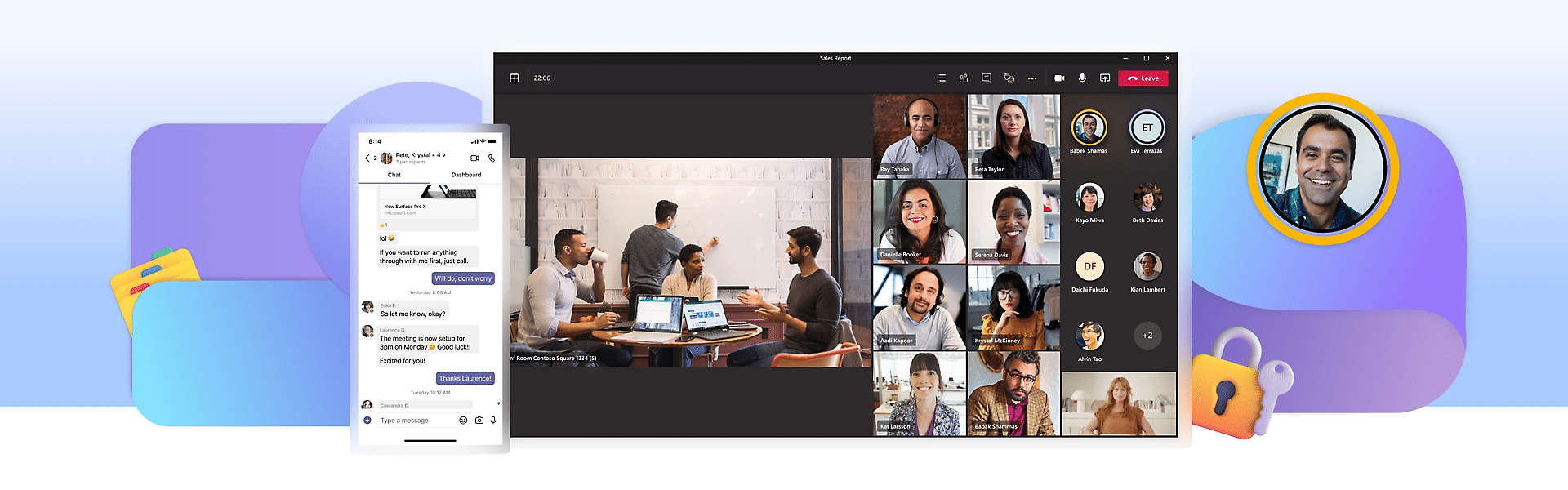Close the Sales Report meeting window
The height and width of the screenshot is (490, 1568).
(x=1168, y=58)
